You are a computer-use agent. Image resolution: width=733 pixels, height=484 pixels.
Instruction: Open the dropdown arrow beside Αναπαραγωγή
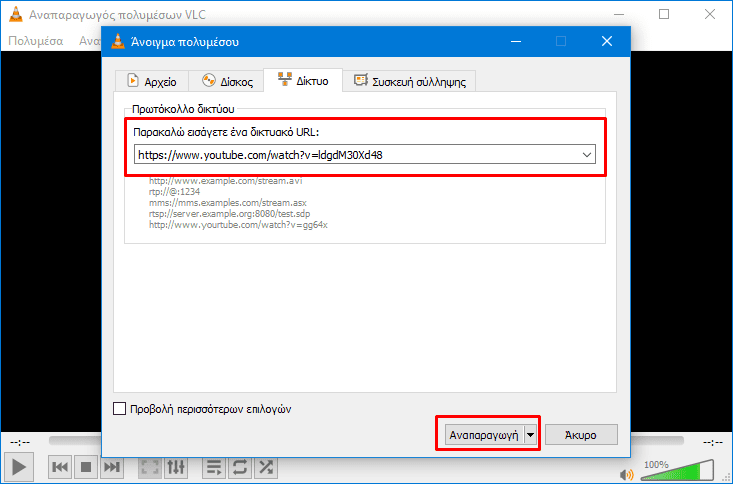coord(530,435)
